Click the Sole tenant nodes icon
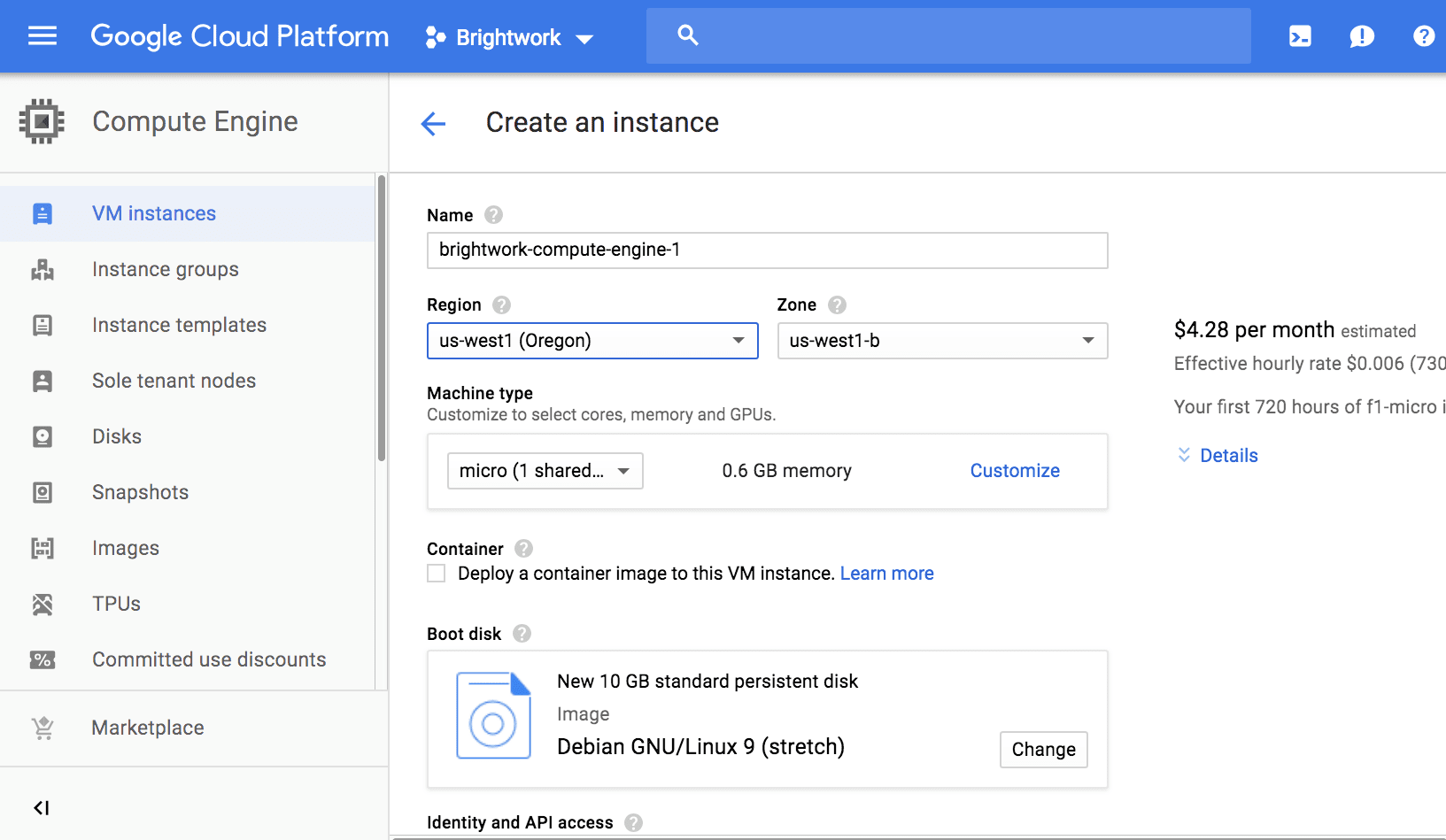This screenshot has width=1446, height=840. click(x=42, y=381)
